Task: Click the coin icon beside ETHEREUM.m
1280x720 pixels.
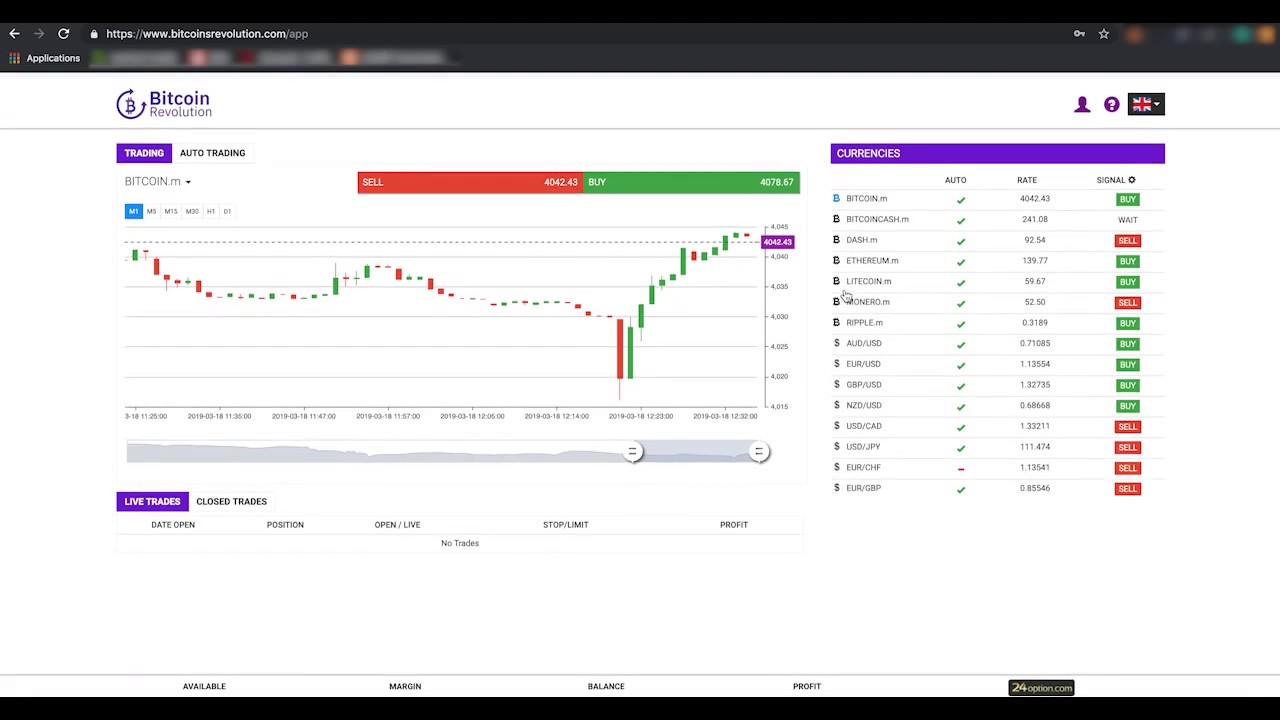Action: 837,260
